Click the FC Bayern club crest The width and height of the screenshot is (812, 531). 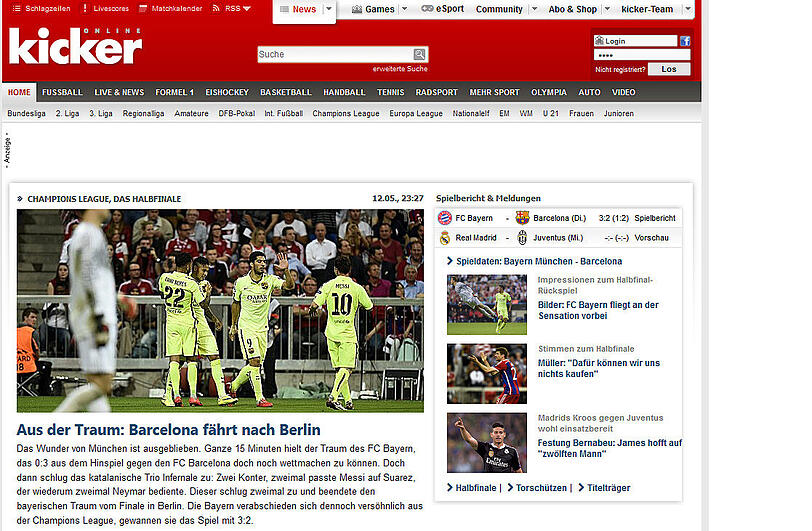[445, 218]
